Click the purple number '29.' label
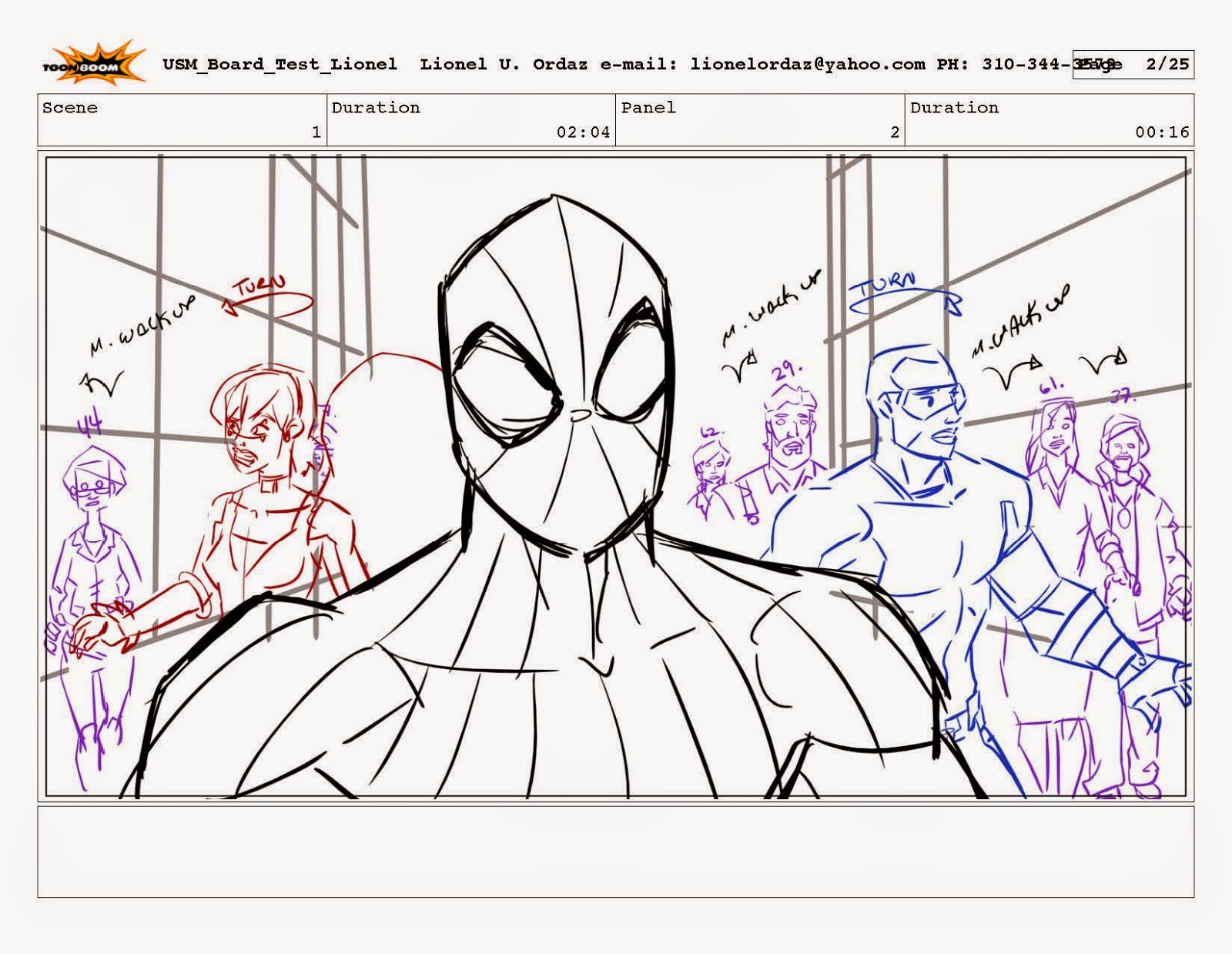Screen dimensions: 1232x954 point(788,370)
